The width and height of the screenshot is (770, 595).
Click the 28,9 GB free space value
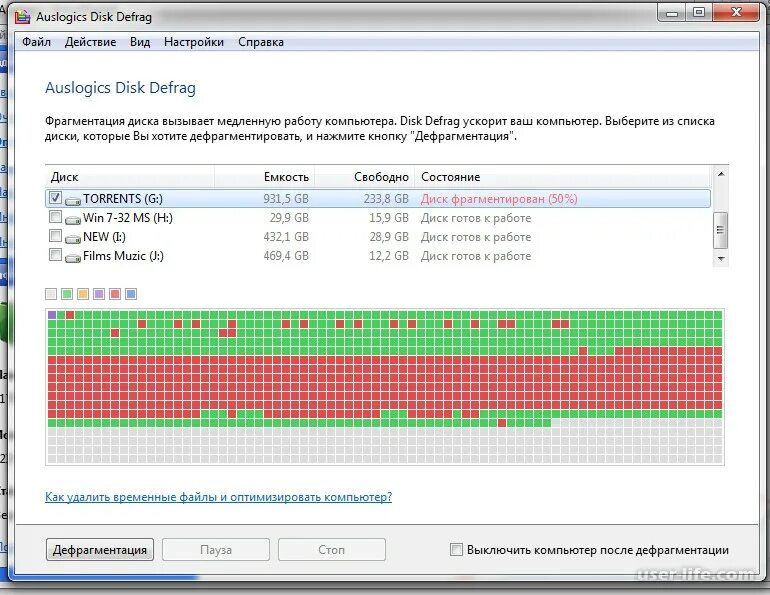tap(389, 237)
